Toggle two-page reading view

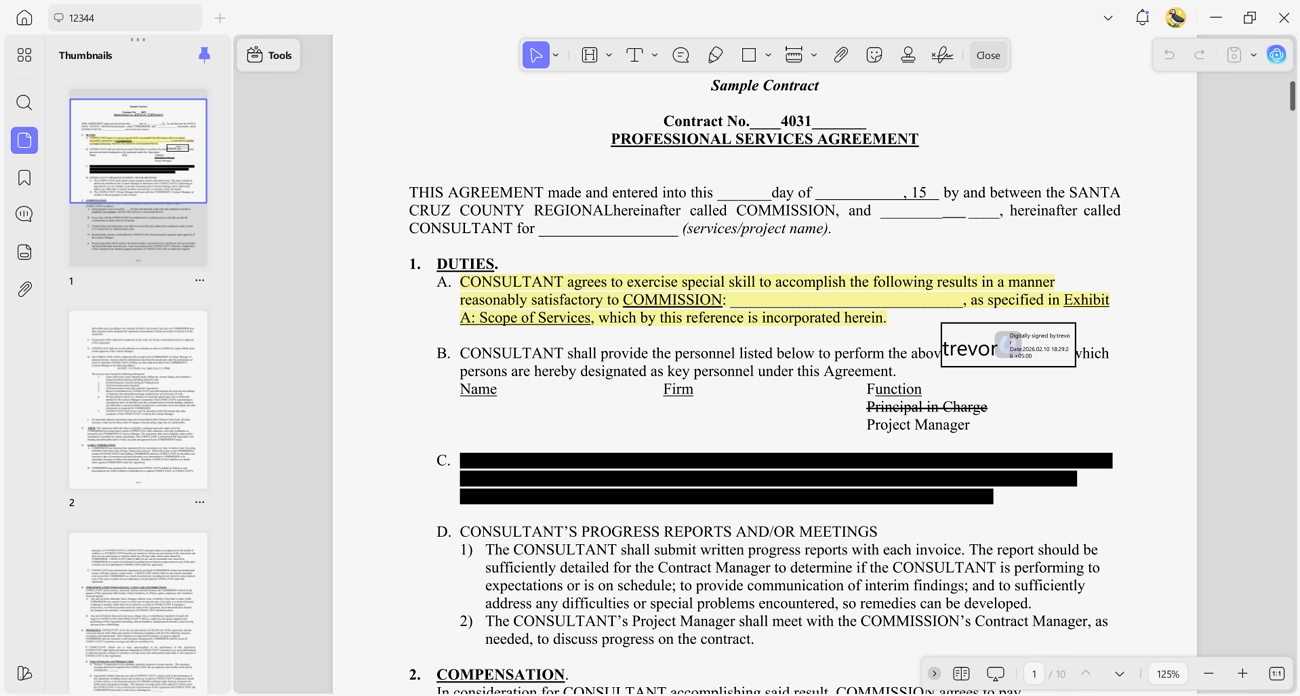point(962,674)
